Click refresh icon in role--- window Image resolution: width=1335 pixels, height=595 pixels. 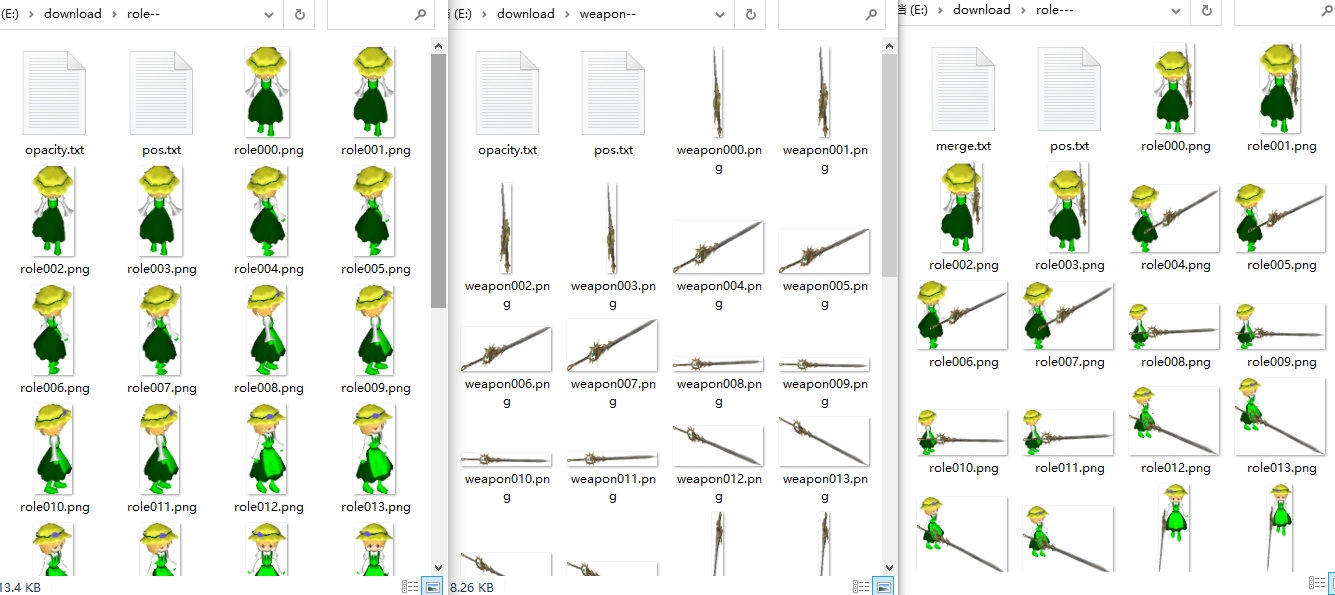[1207, 10]
